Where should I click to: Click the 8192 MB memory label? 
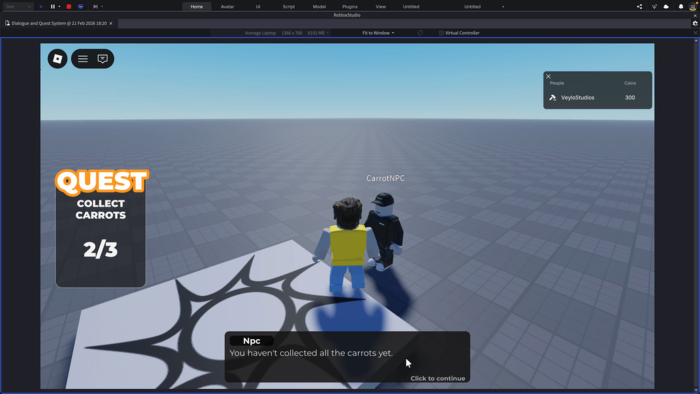pos(316,33)
